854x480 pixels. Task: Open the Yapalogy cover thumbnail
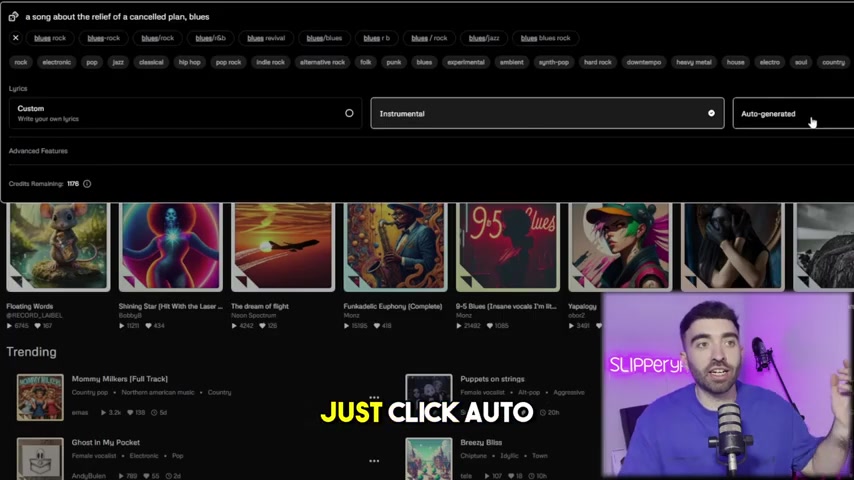coord(620,247)
